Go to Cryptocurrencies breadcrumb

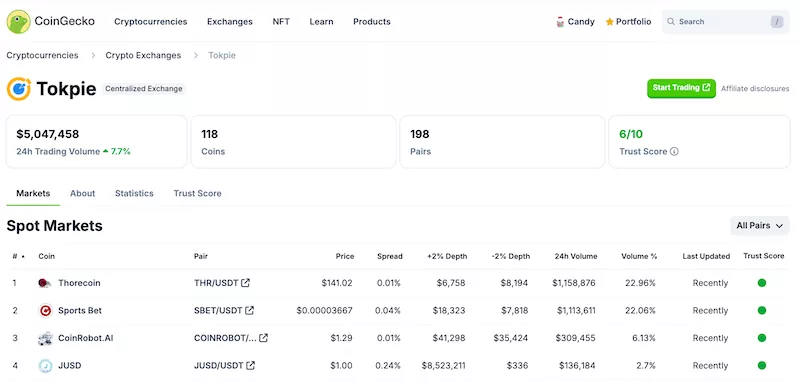(x=42, y=55)
